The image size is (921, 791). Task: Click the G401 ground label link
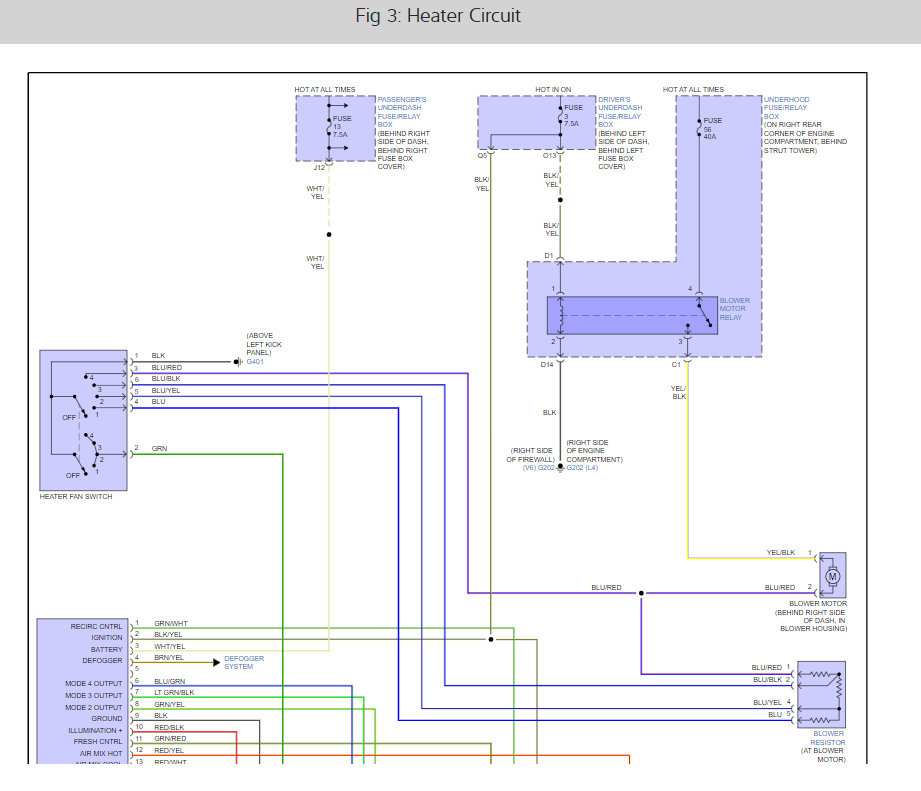pos(255,362)
